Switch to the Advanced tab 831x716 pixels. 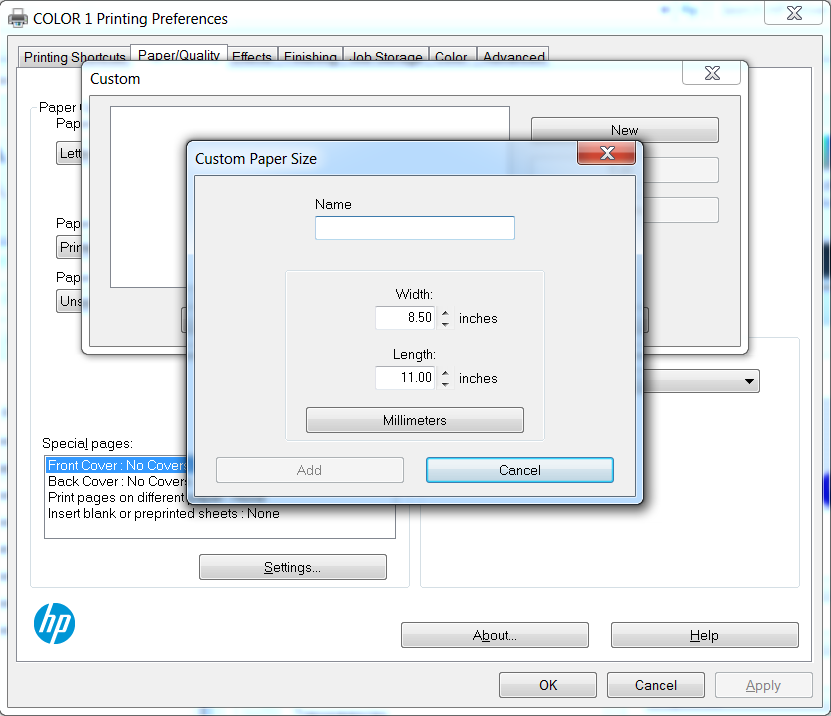(x=514, y=57)
